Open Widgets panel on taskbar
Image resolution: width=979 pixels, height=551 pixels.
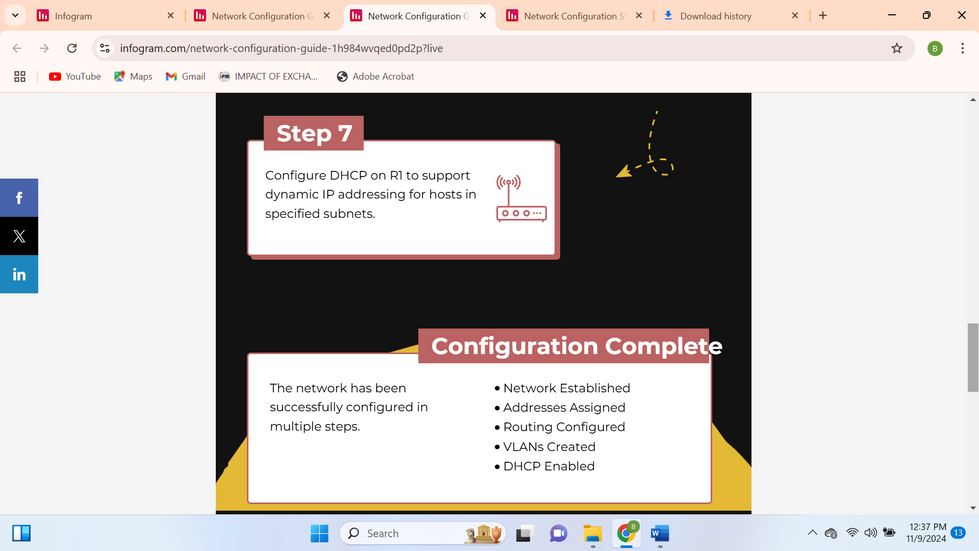[21, 534]
